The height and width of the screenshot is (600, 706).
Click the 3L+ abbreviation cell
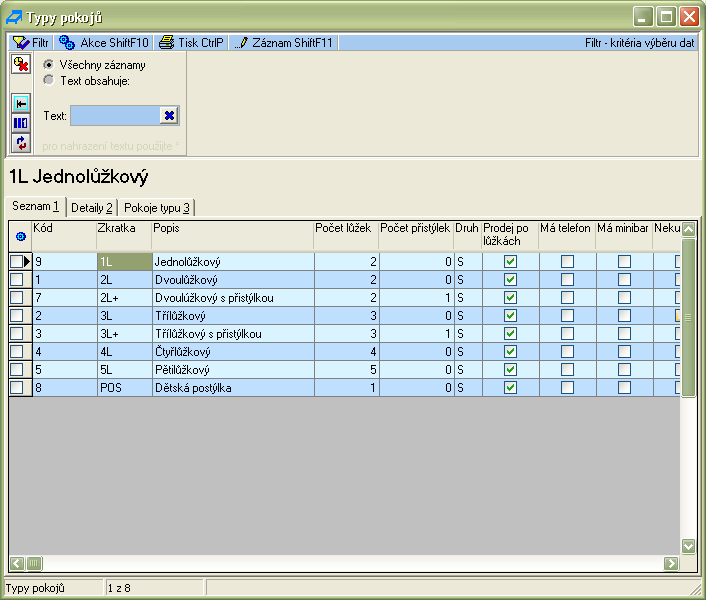125,334
